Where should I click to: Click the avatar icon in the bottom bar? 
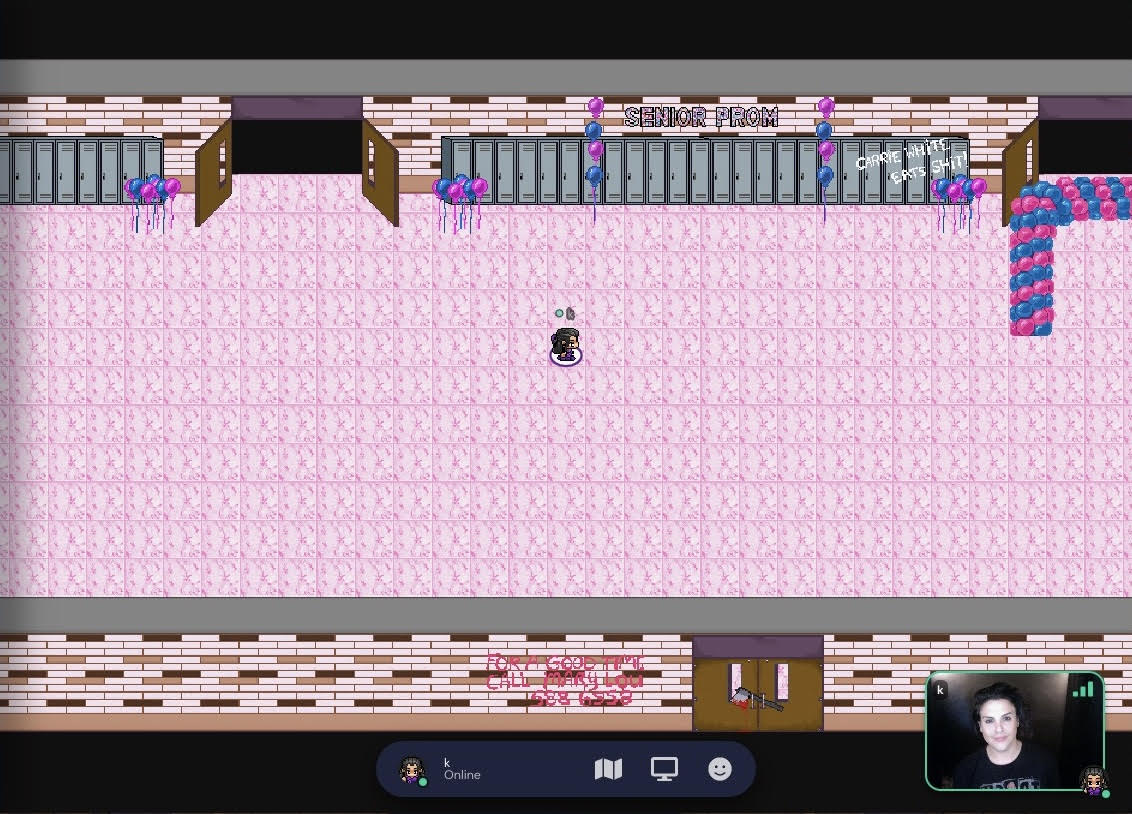(x=412, y=769)
